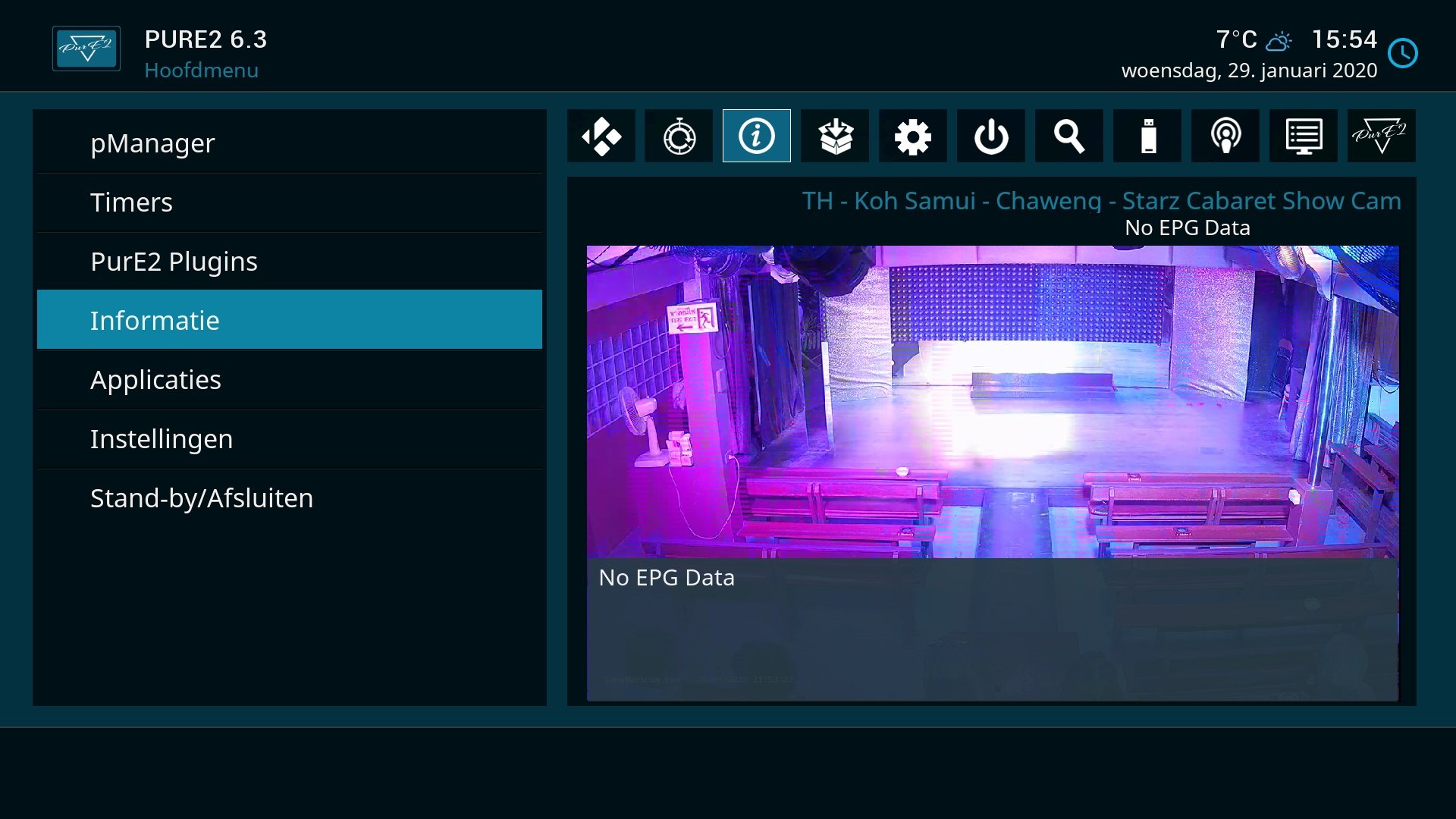Open the package box plugins icon
Viewport: 1456px width, 819px height.
pyautogui.click(x=835, y=136)
